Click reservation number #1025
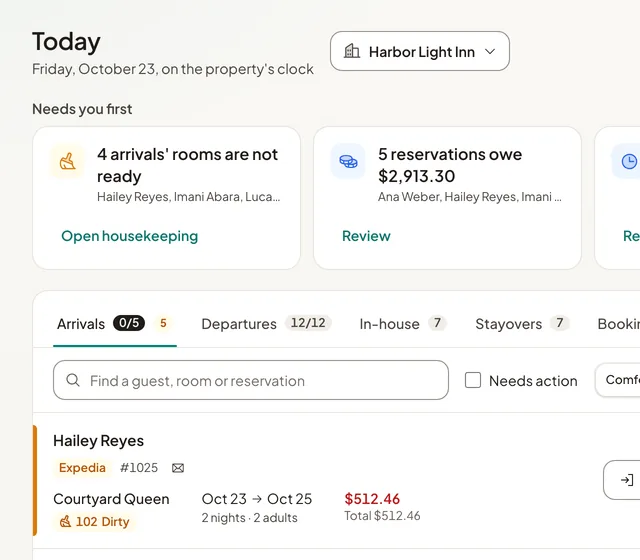The height and width of the screenshot is (560, 640). point(139,468)
